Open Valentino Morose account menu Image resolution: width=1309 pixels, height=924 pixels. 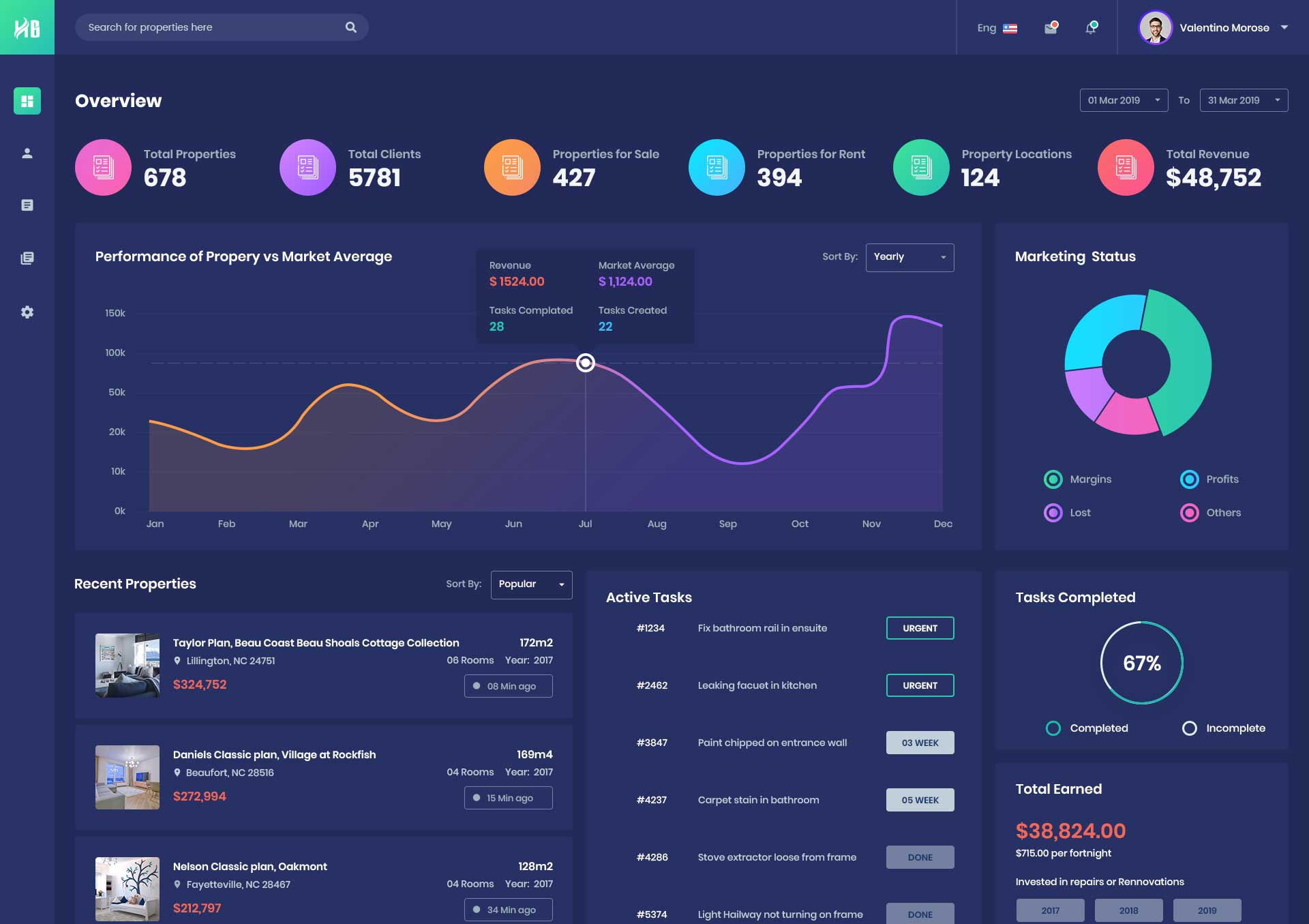pyautogui.click(x=1224, y=28)
